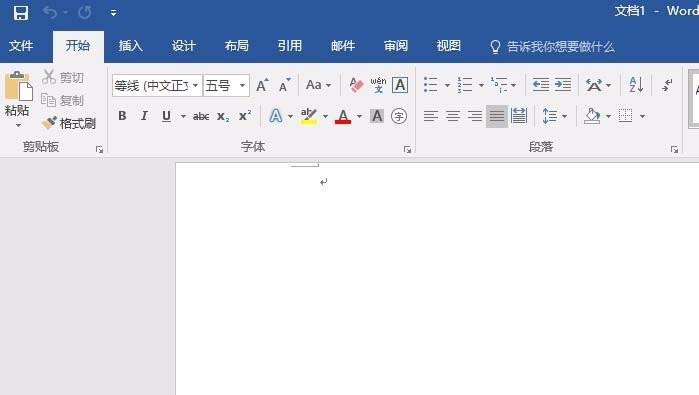Image resolution: width=699 pixels, height=395 pixels.
Task: Open the 字体 dialog launcher
Action: point(407,150)
